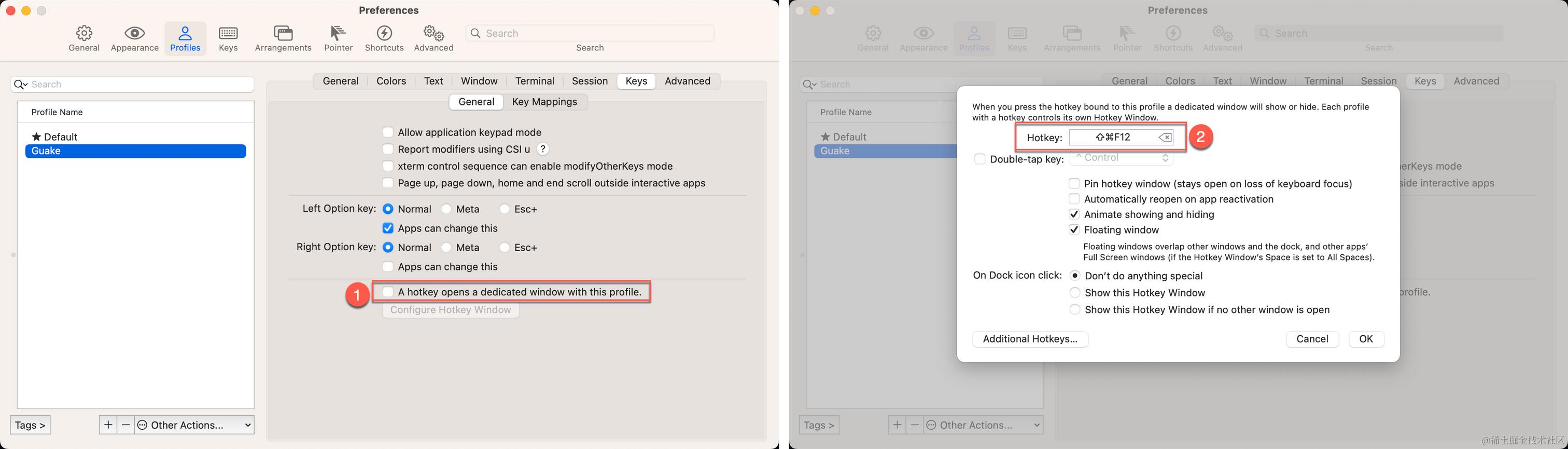
Task: Click Profiles toolbar icon in right Preferences window
Action: point(974,38)
